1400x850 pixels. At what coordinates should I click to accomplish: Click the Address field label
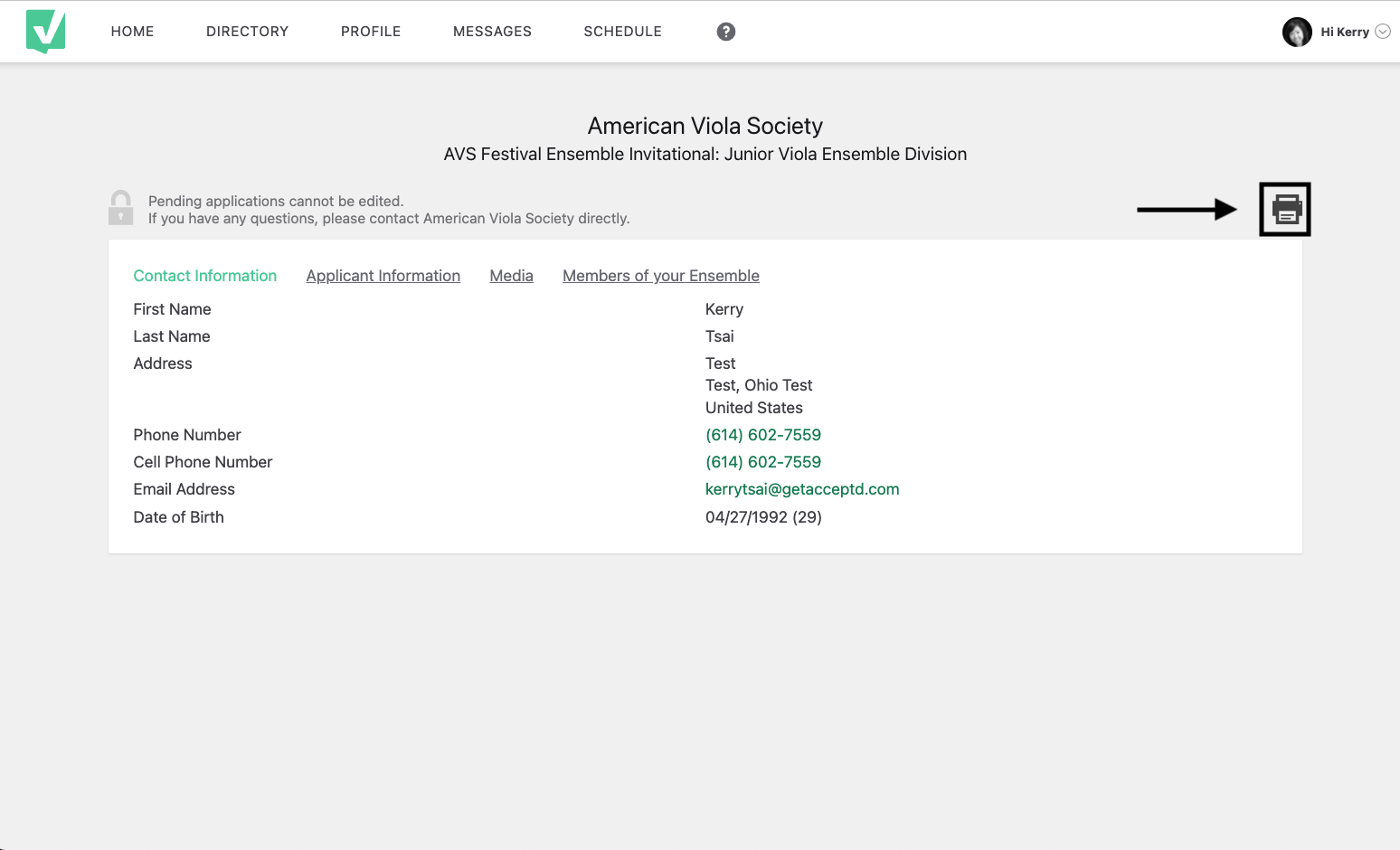tap(163, 364)
